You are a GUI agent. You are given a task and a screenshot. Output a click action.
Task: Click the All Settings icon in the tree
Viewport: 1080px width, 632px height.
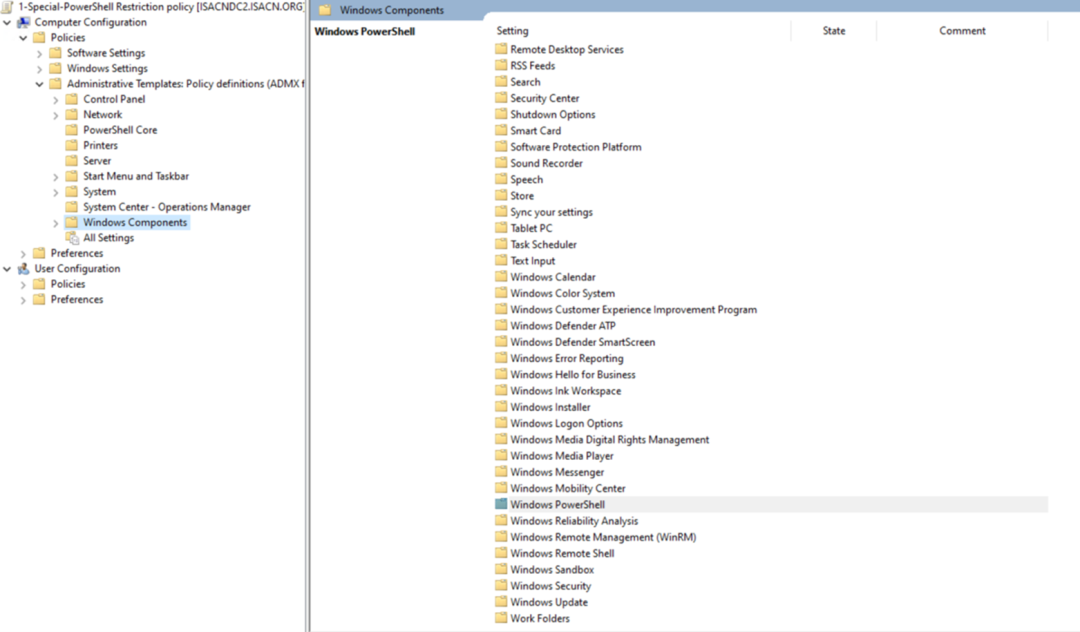72,238
